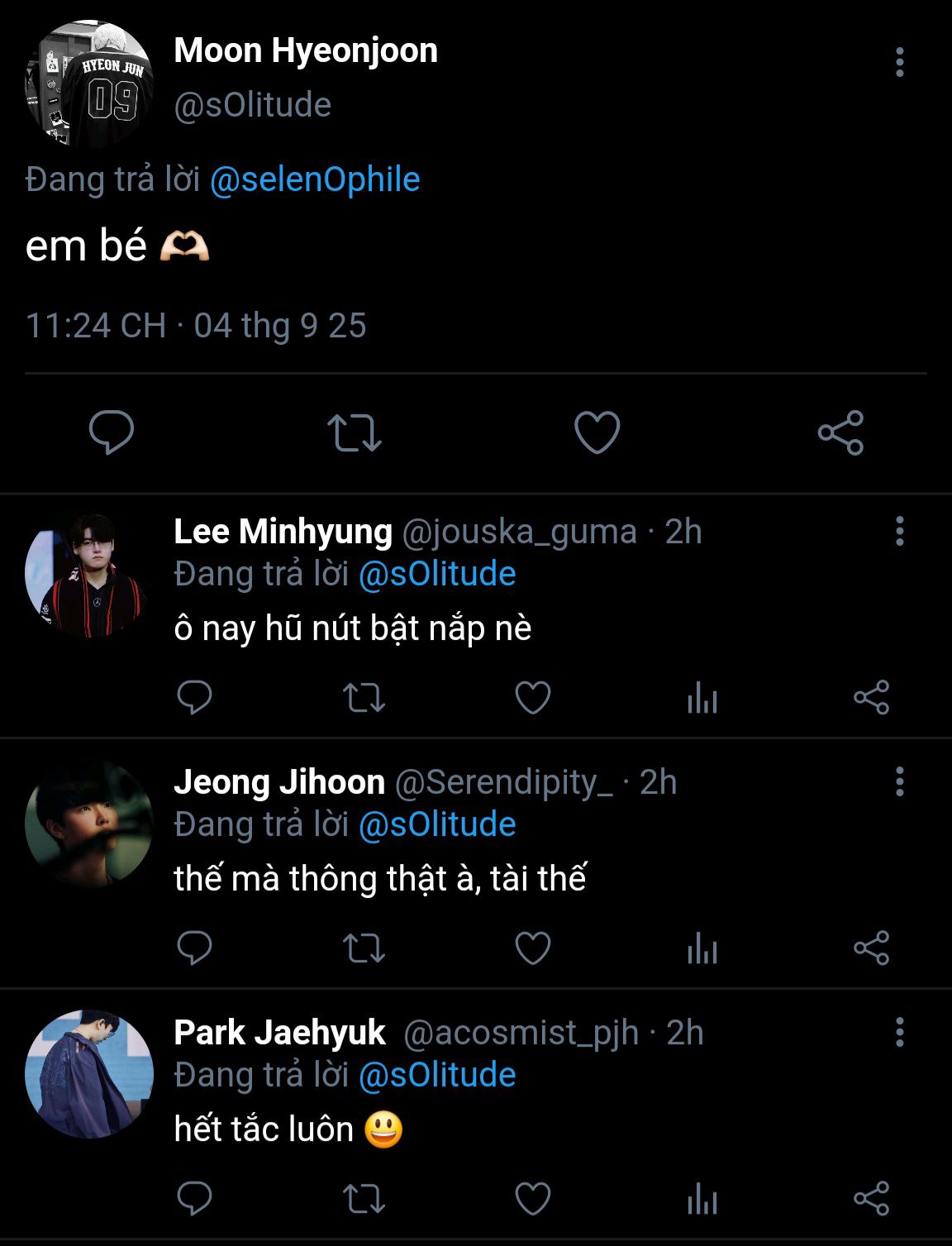Open more options on the main tweet
Viewport: 952px width, 1246px height.
pyautogui.click(x=899, y=63)
